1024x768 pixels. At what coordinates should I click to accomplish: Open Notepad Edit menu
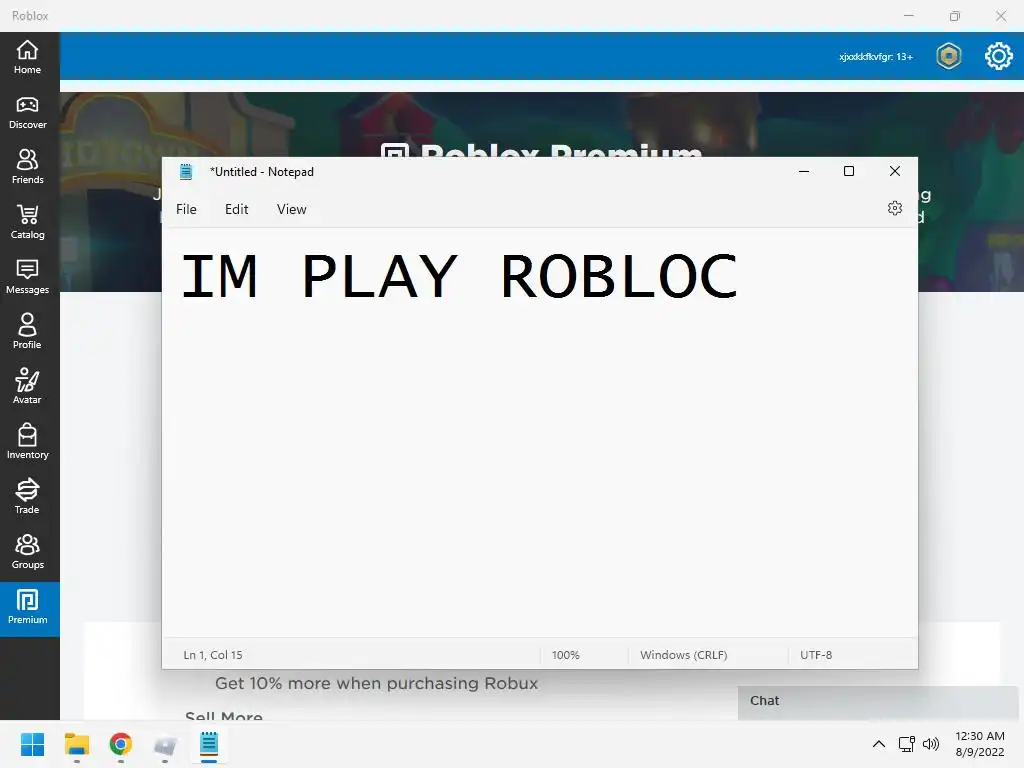236,209
